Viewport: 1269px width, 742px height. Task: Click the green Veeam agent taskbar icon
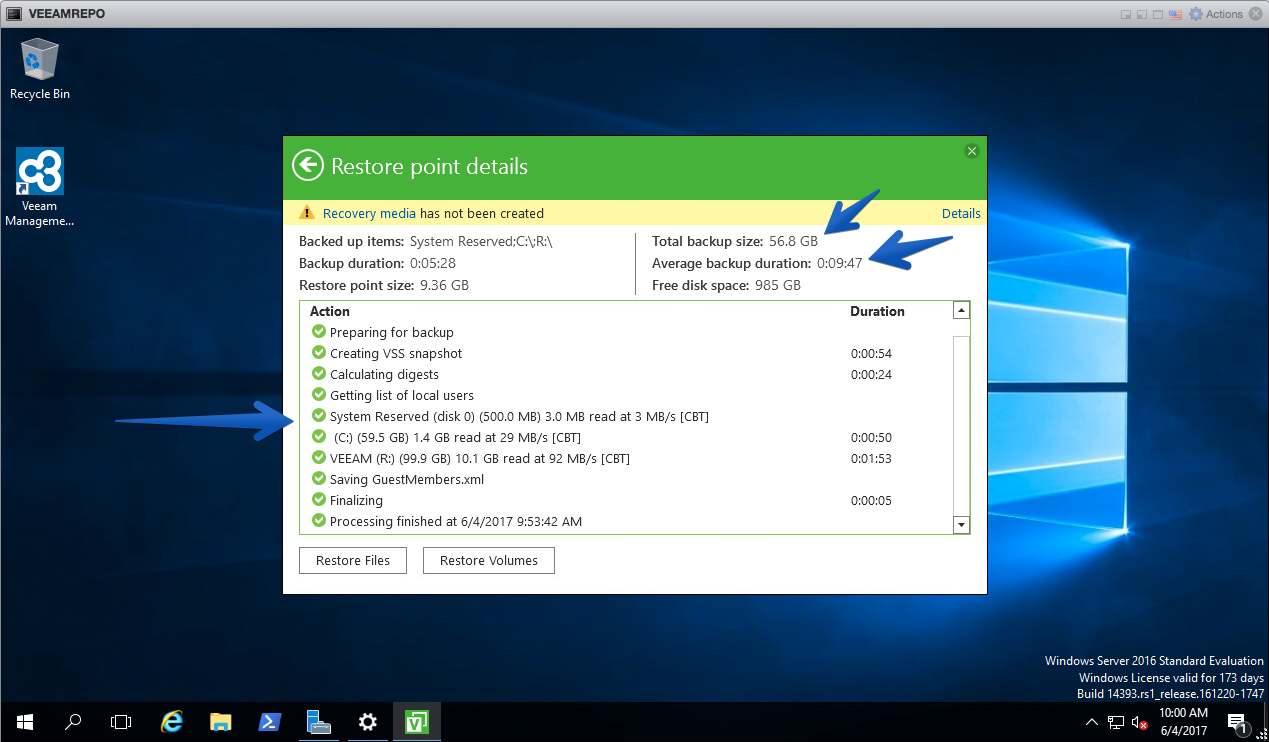click(417, 722)
